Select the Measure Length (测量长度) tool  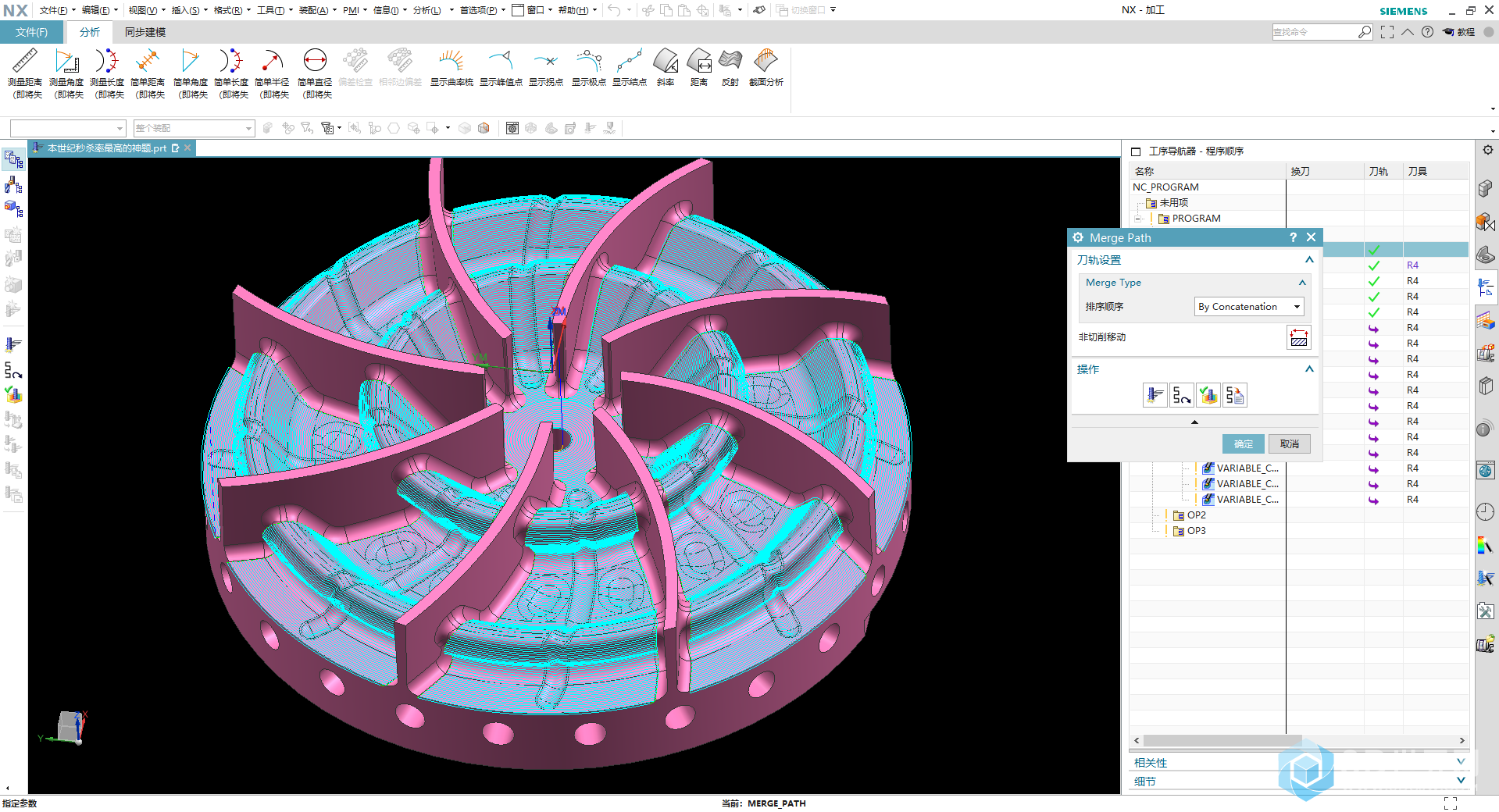pos(107,73)
